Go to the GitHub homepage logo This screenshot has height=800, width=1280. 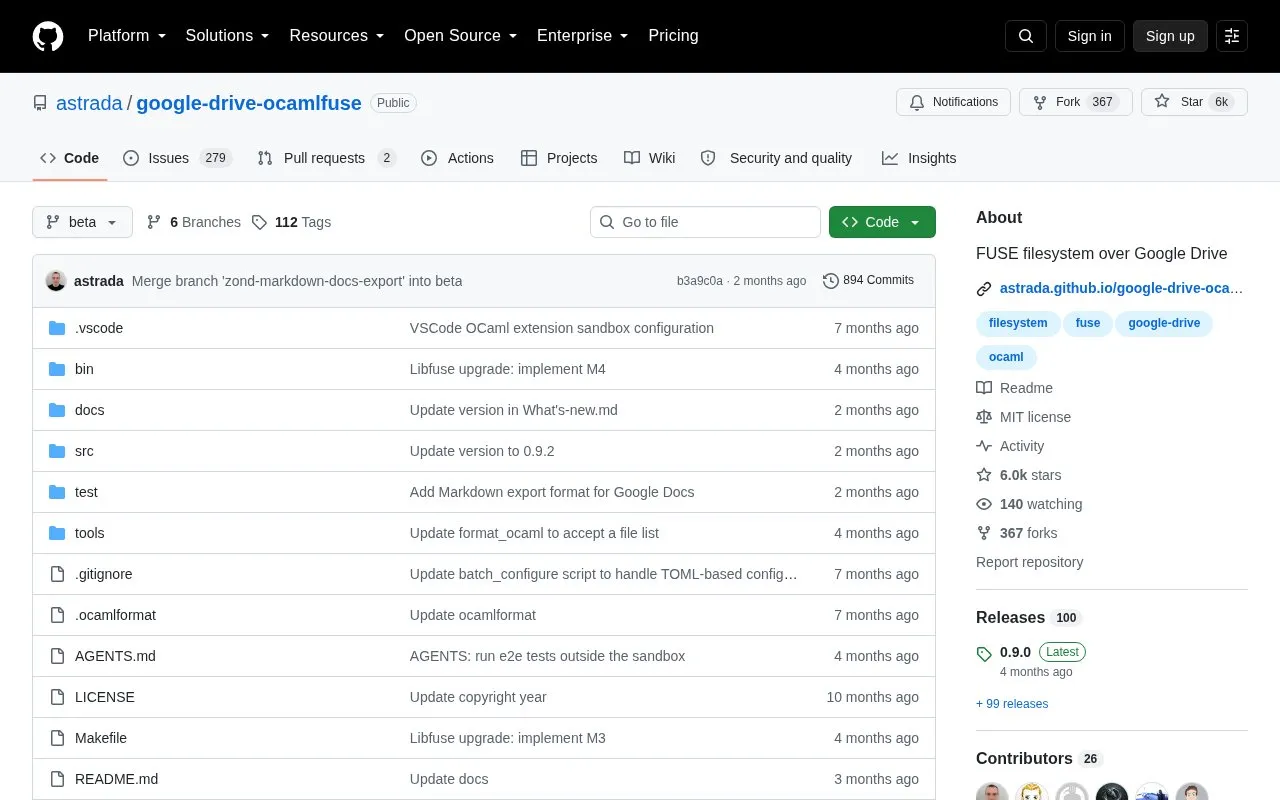(x=48, y=36)
